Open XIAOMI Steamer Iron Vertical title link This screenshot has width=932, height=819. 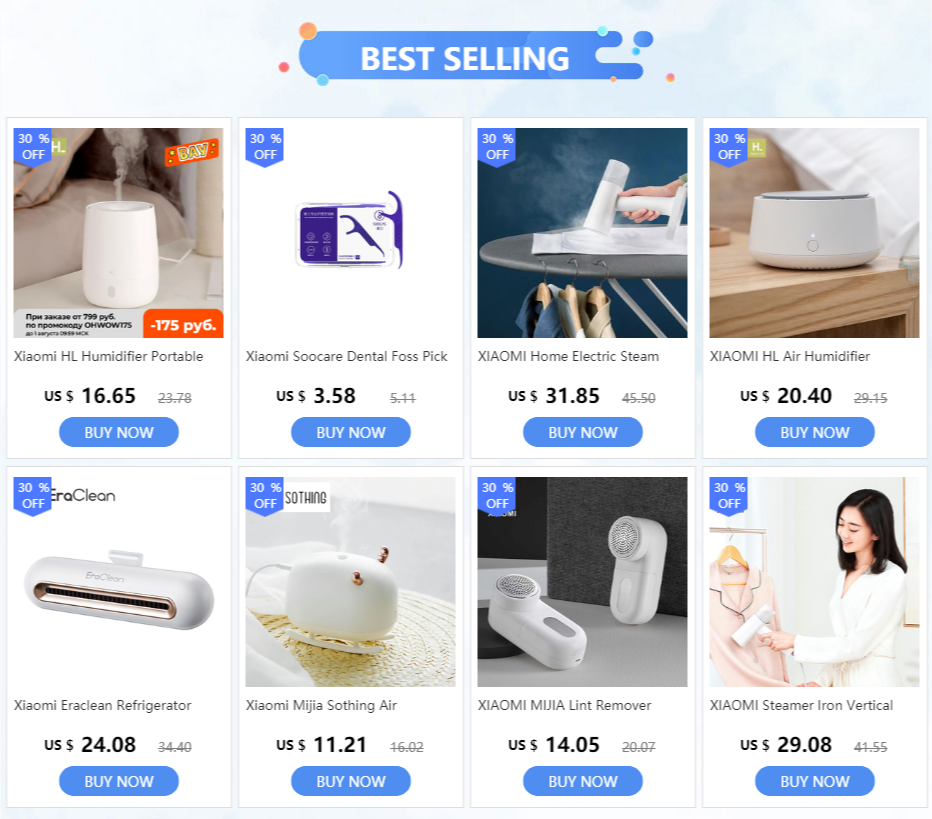(801, 705)
